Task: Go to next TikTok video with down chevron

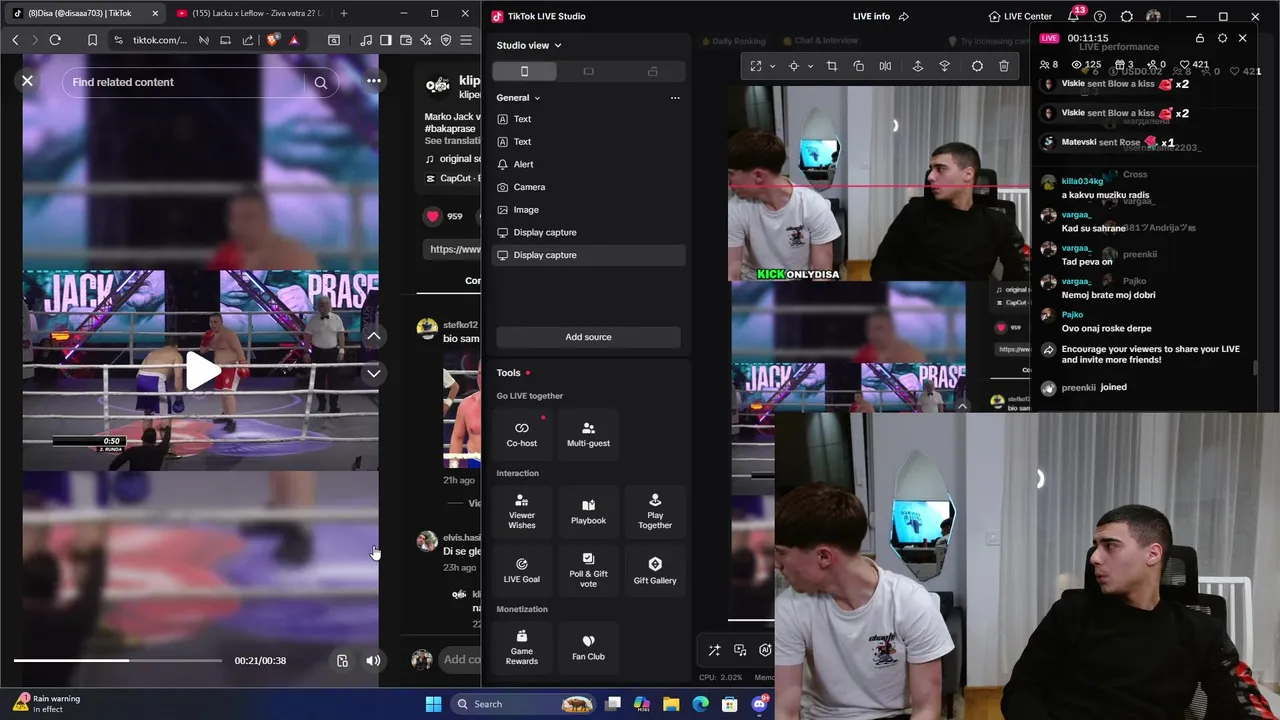Action: (373, 373)
